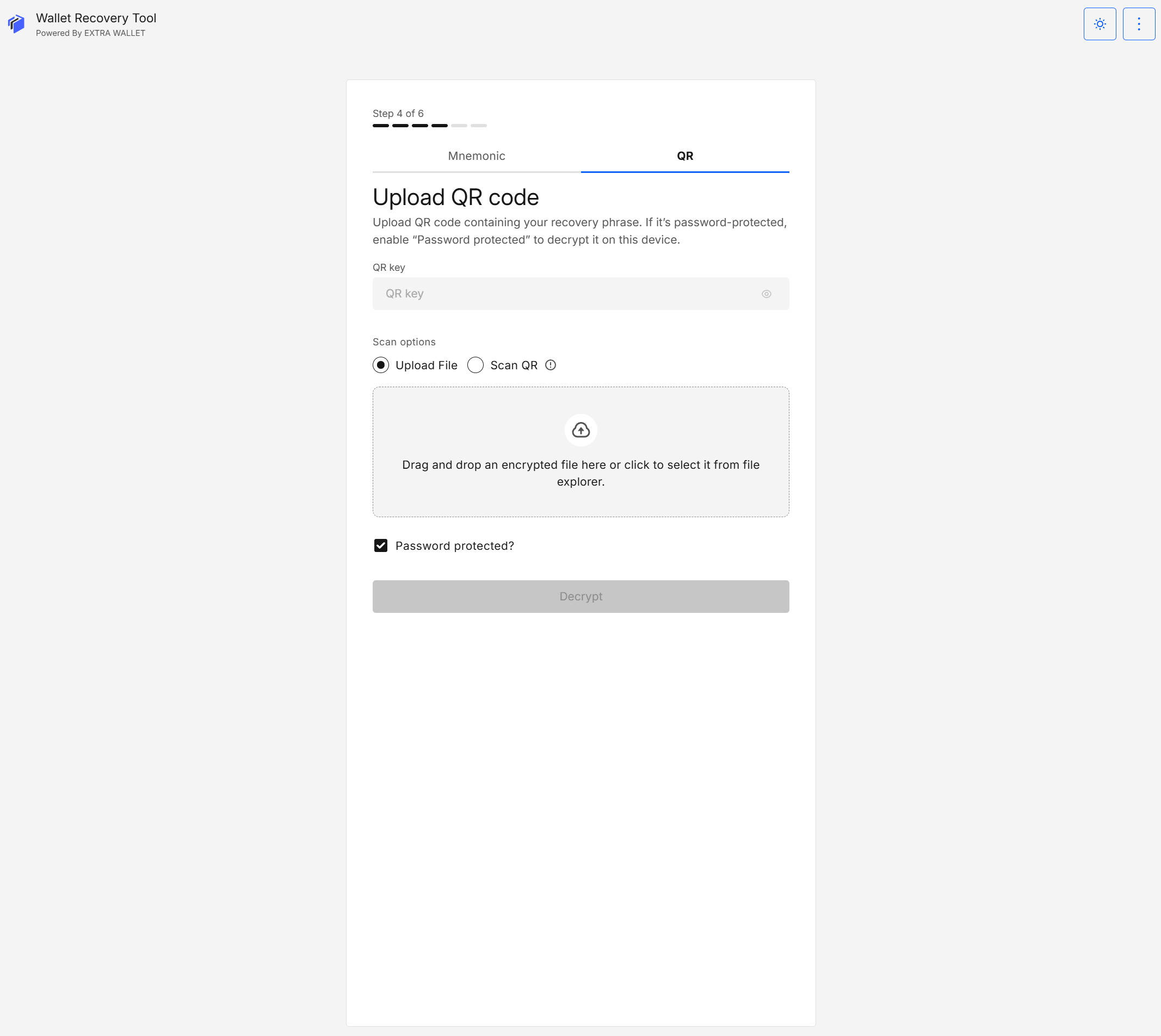Click the Extra Wallet logo icon

(x=16, y=24)
